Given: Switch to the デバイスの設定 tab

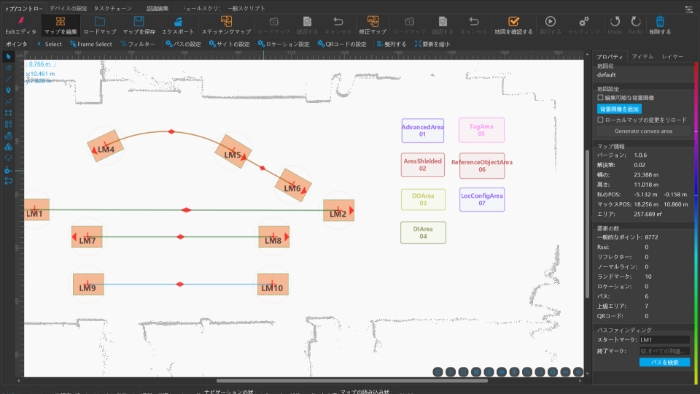Looking at the screenshot, I should click(x=68, y=8).
